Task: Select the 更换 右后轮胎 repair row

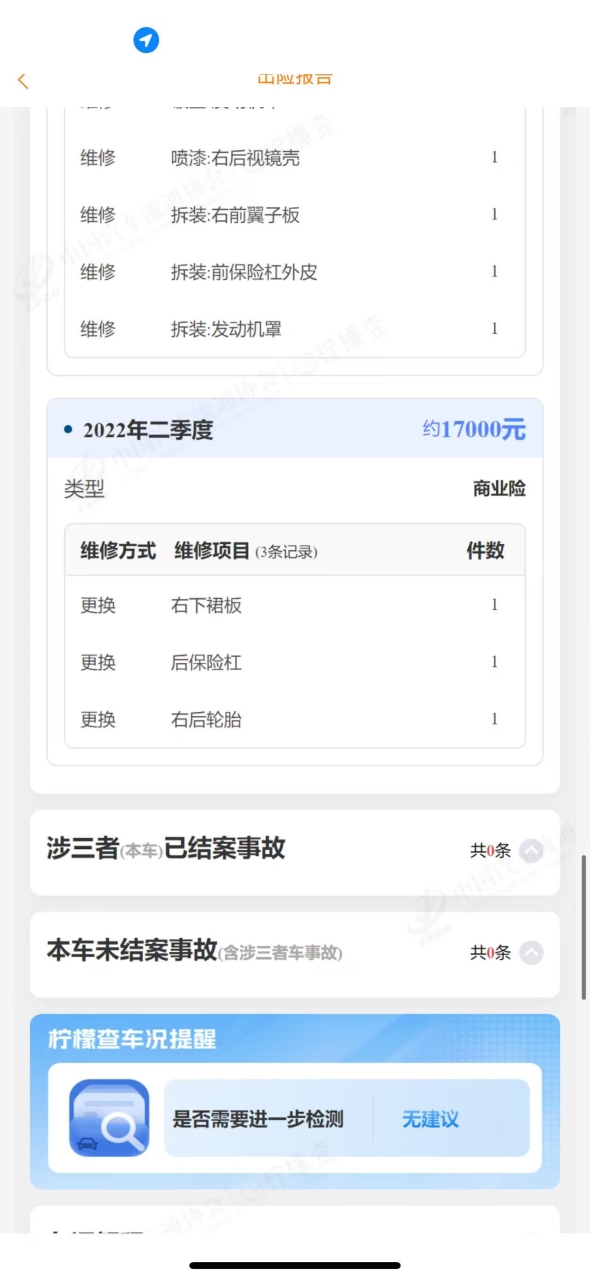Action: (295, 719)
